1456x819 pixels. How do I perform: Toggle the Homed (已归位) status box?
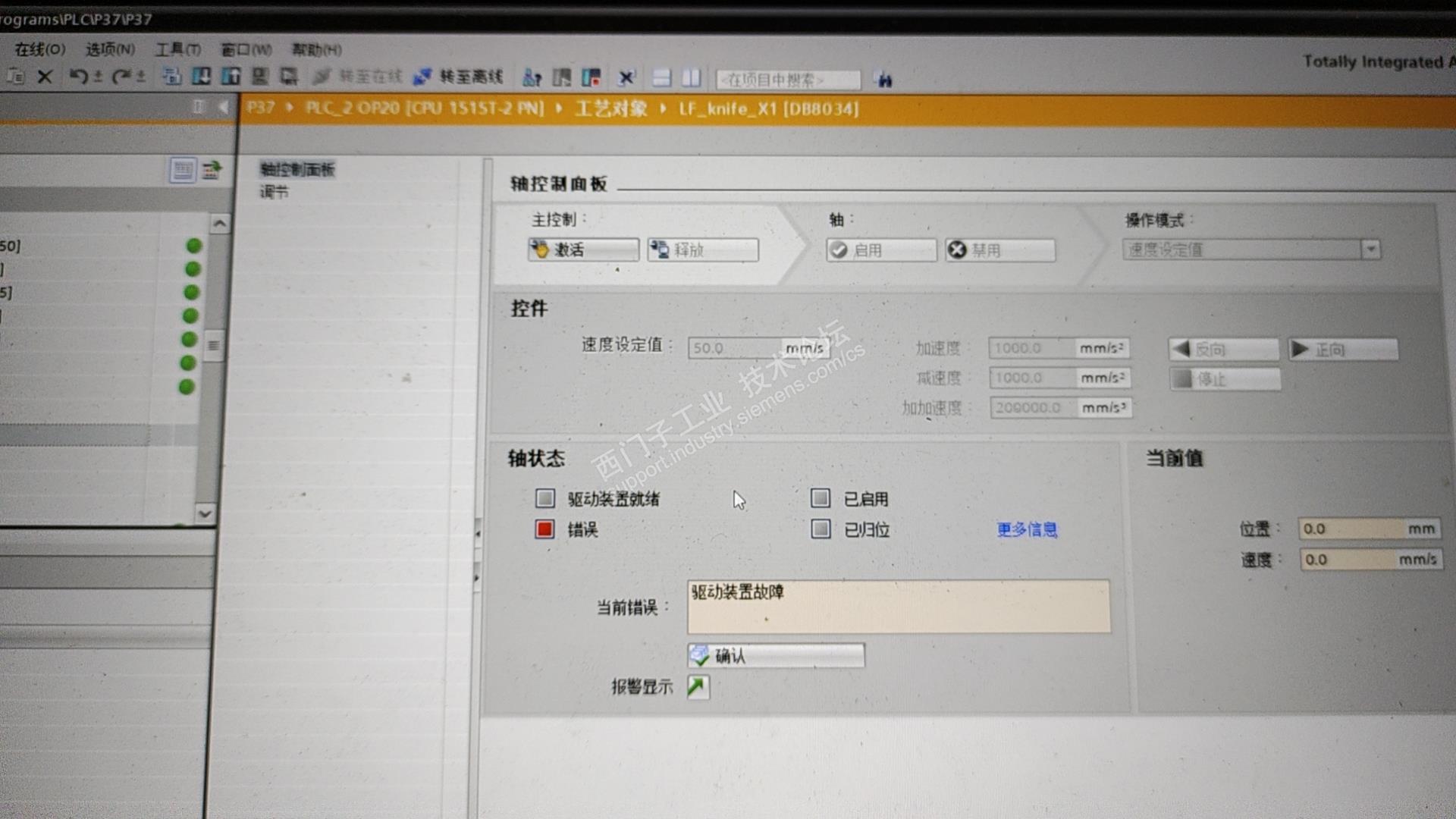(820, 529)
